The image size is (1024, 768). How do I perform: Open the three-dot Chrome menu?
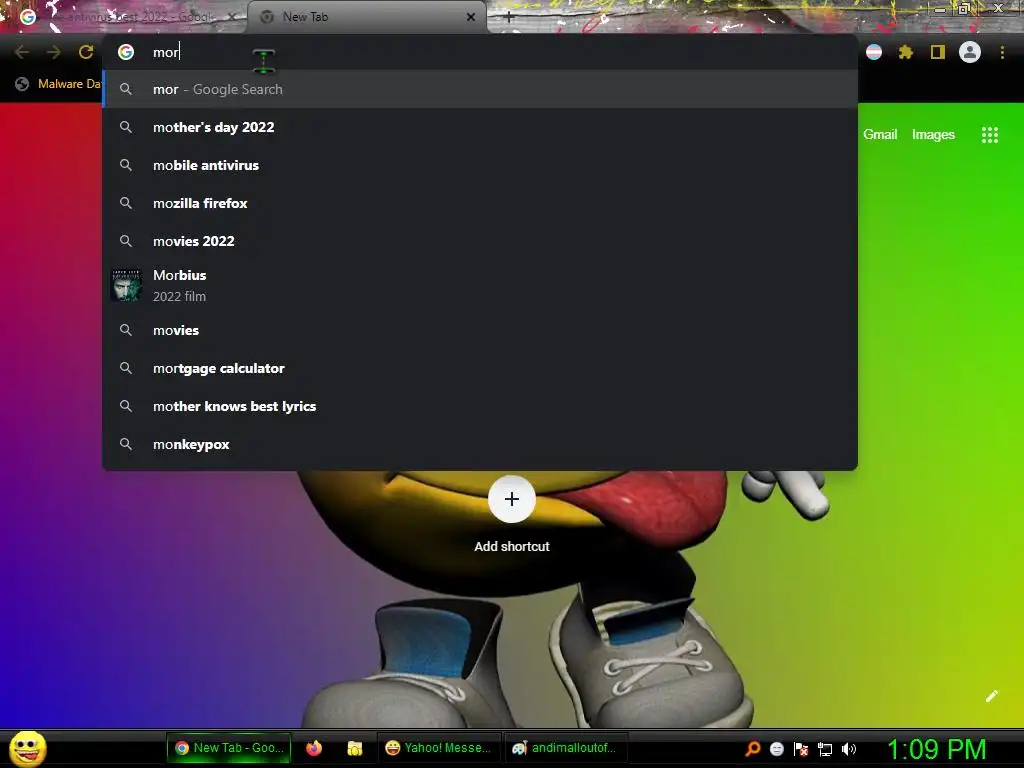pyautogui.click(x=1002, y=52)
